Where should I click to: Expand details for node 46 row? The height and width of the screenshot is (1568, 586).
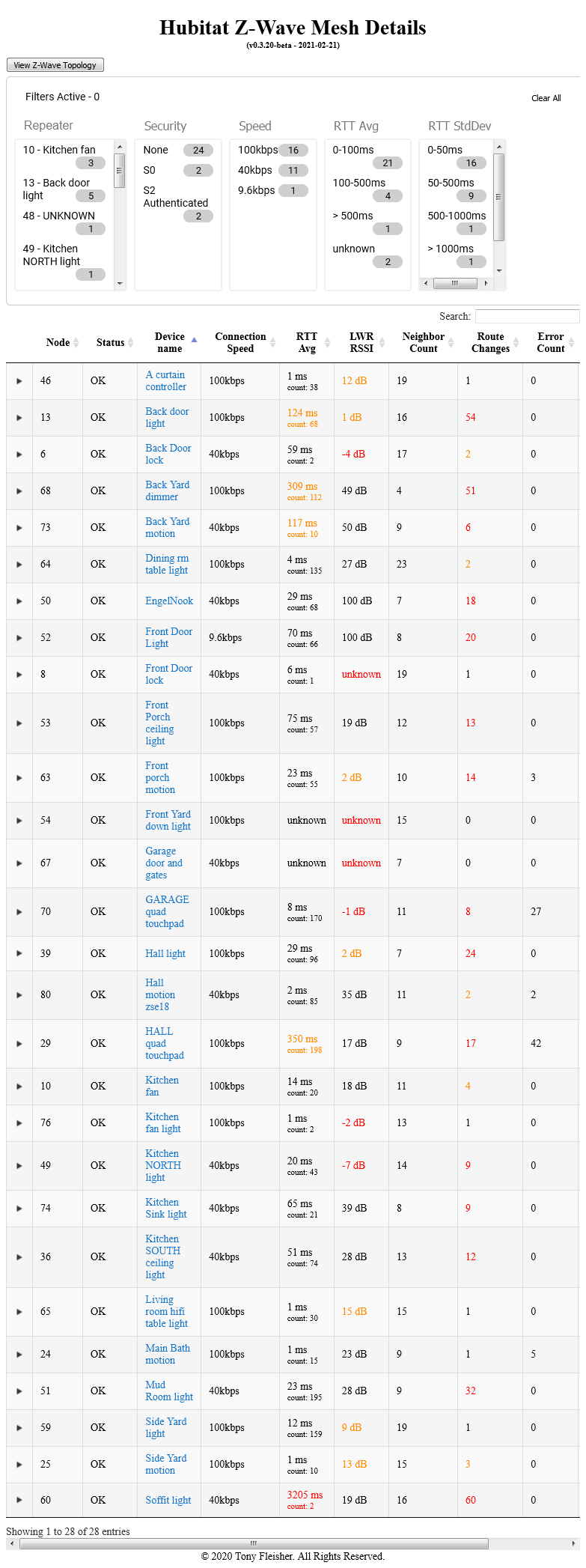click(19, 381)
